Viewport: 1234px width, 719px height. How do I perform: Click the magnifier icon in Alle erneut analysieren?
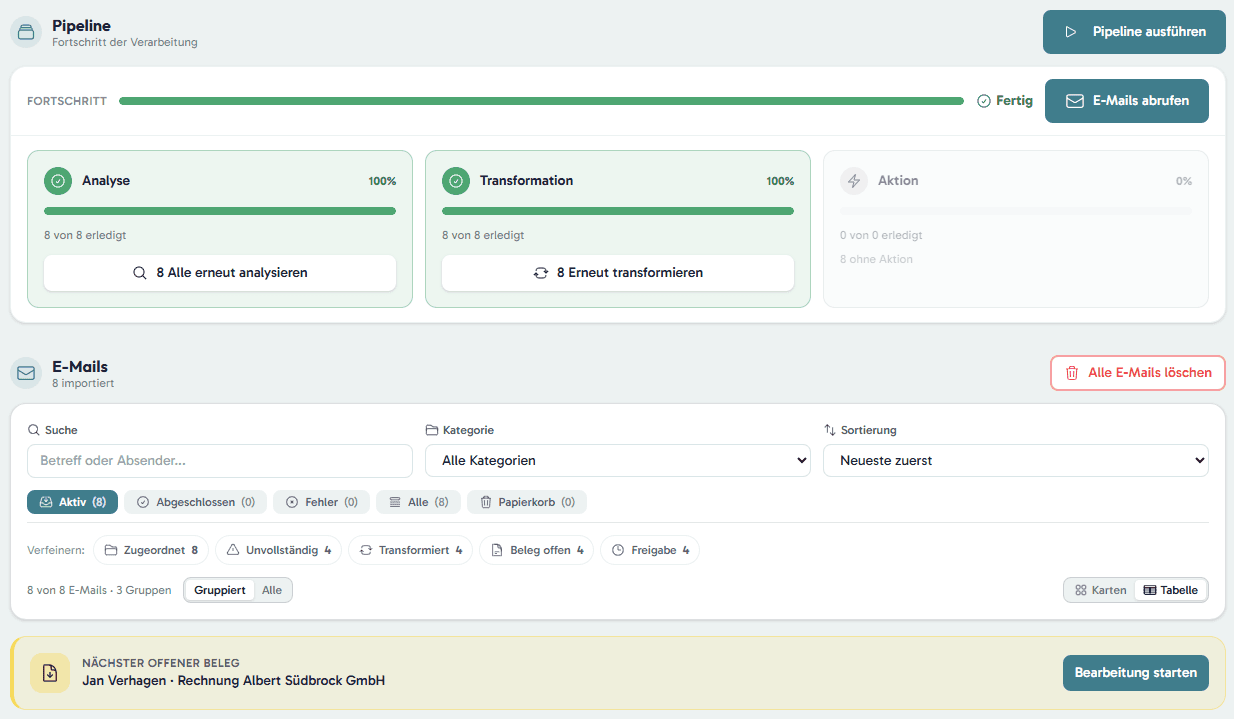point(140,273)
